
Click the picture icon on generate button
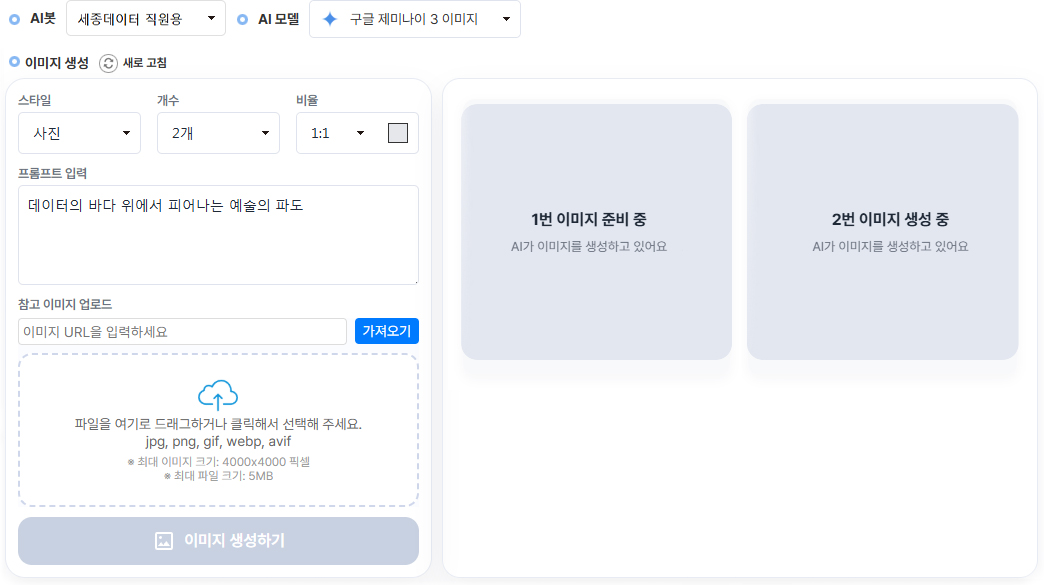point(164,541)
